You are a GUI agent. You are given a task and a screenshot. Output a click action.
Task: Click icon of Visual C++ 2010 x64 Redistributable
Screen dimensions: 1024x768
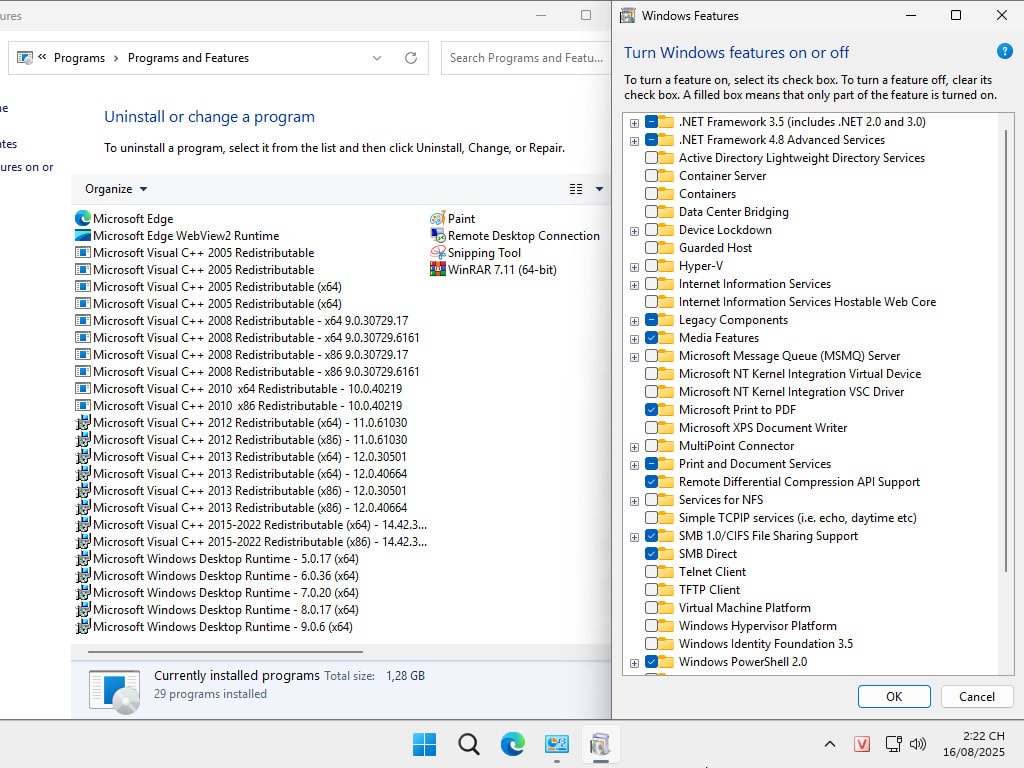point(83,389)
